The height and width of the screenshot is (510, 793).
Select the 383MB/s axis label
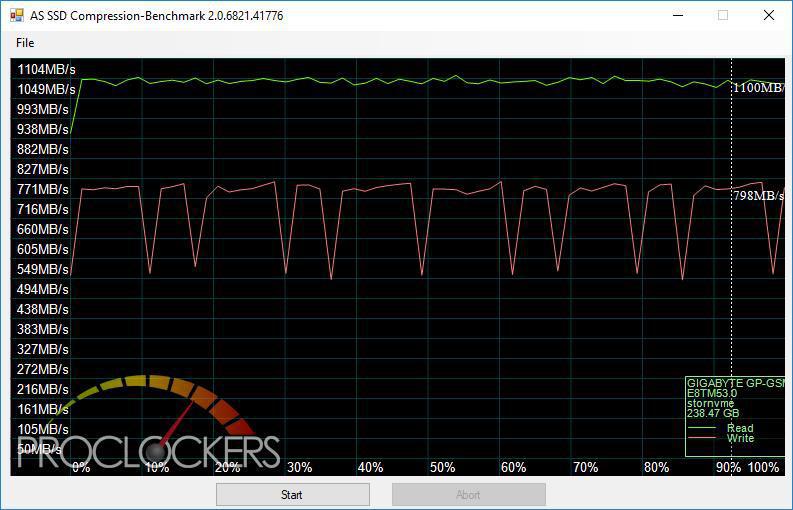point(43,329)
